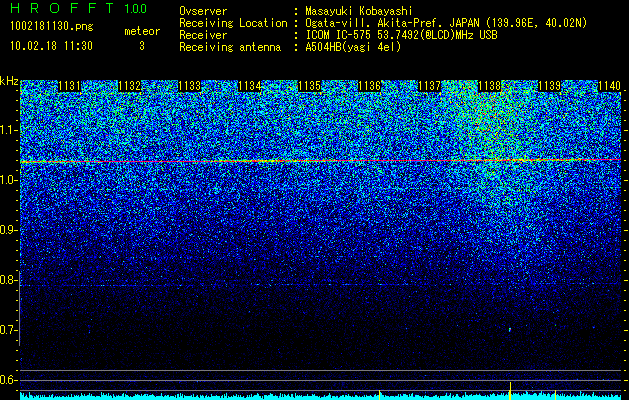The width and height of the screenshot is (629, 400).
Task: Click the 1137 time label
Action: [x=430, y=86]
